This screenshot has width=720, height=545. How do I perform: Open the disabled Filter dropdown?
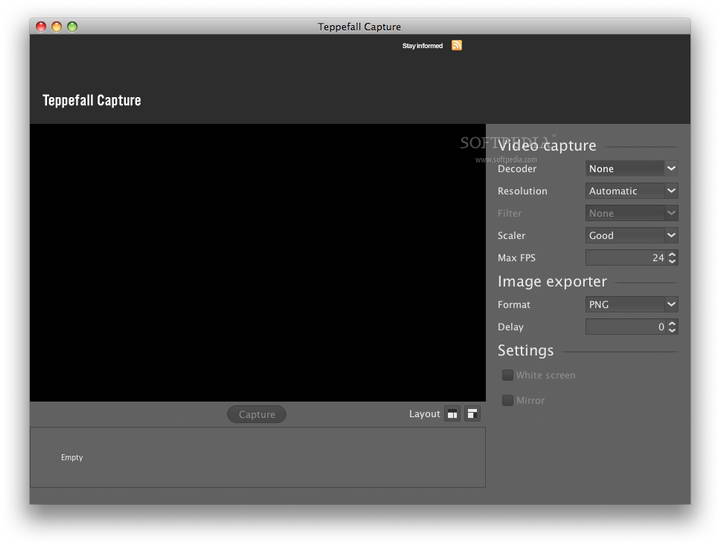(631, 213)
